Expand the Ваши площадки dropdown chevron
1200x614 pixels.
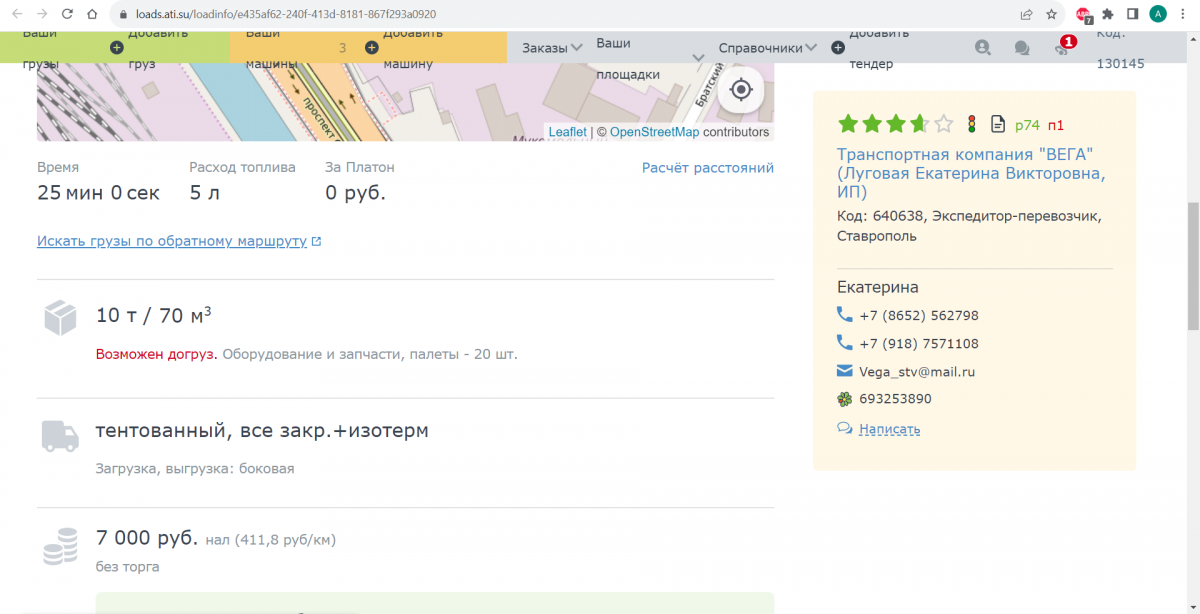[699, 58]
